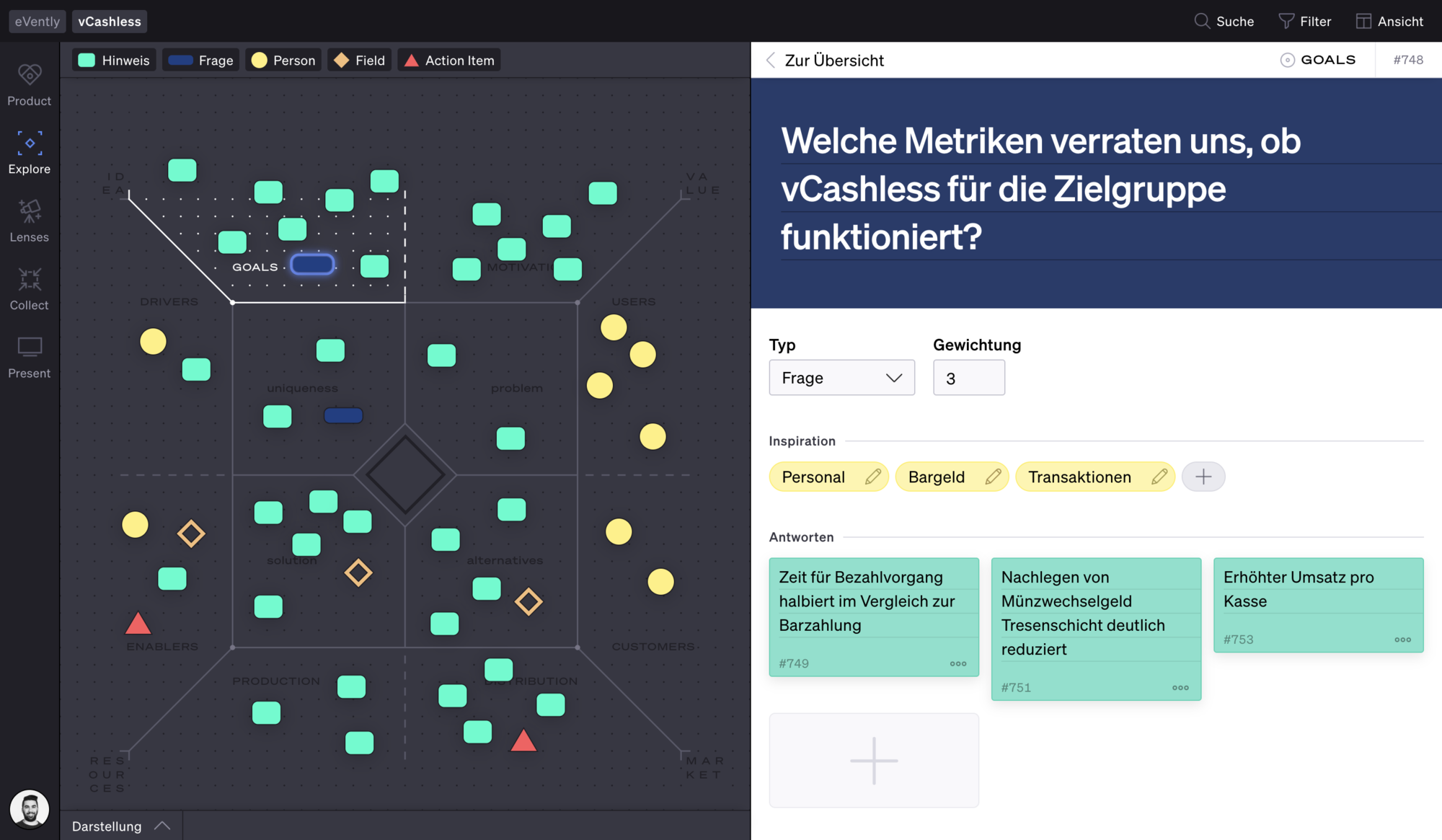The image size is (1442, 840).
Task: Open the Filter menu
Action: (1304, 21)
